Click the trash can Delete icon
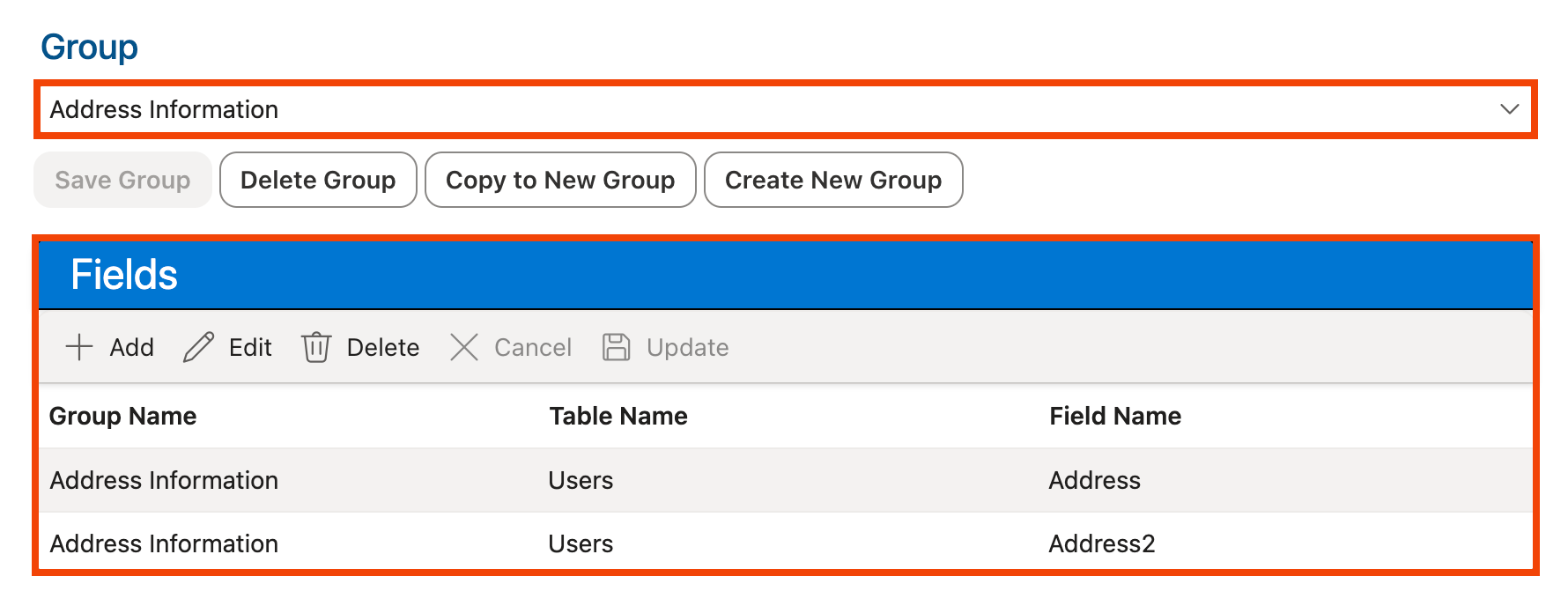The image size is (1568, 606). [316, 347]
